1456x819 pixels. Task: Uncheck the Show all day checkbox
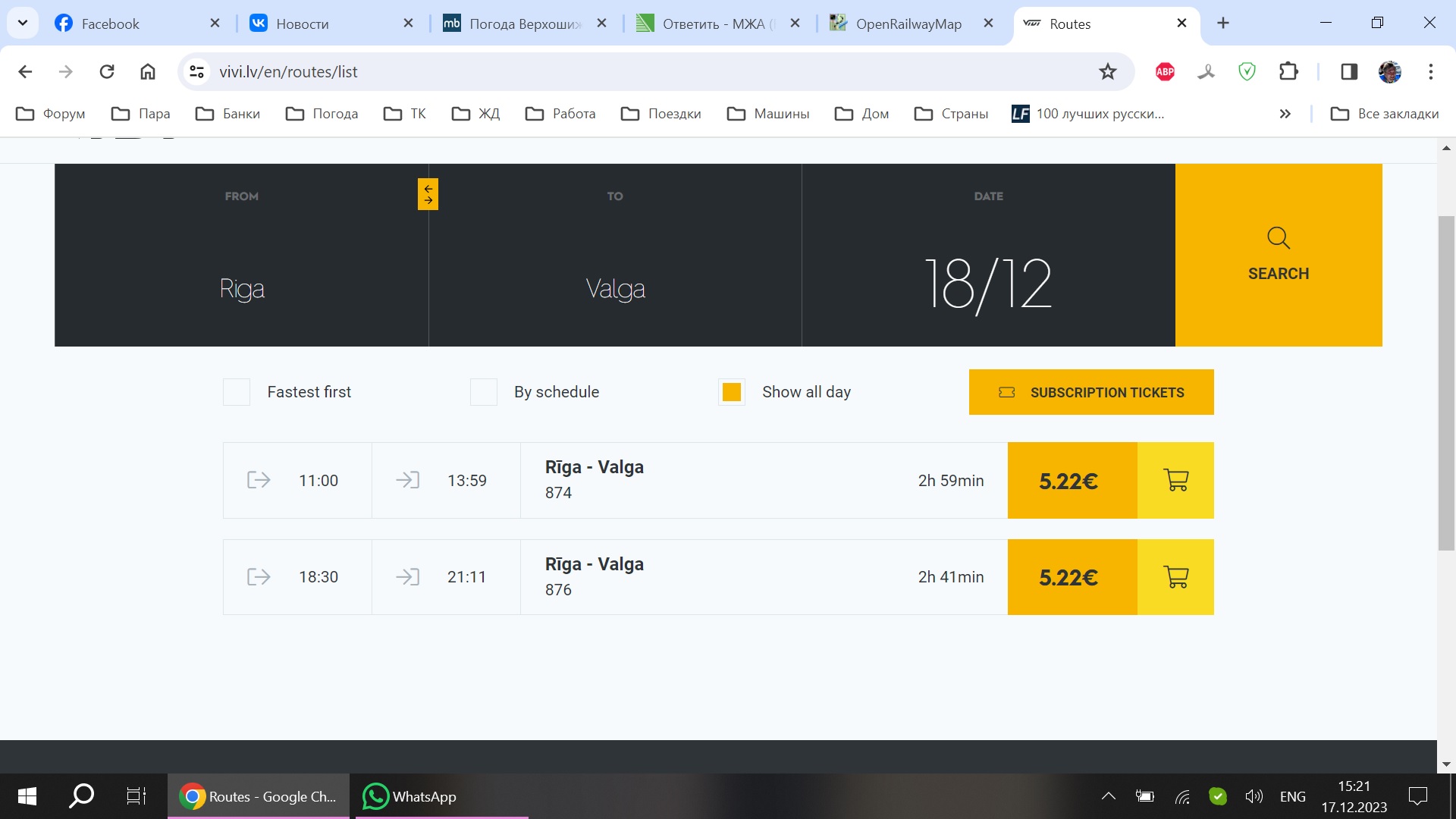tap(732, 392)
